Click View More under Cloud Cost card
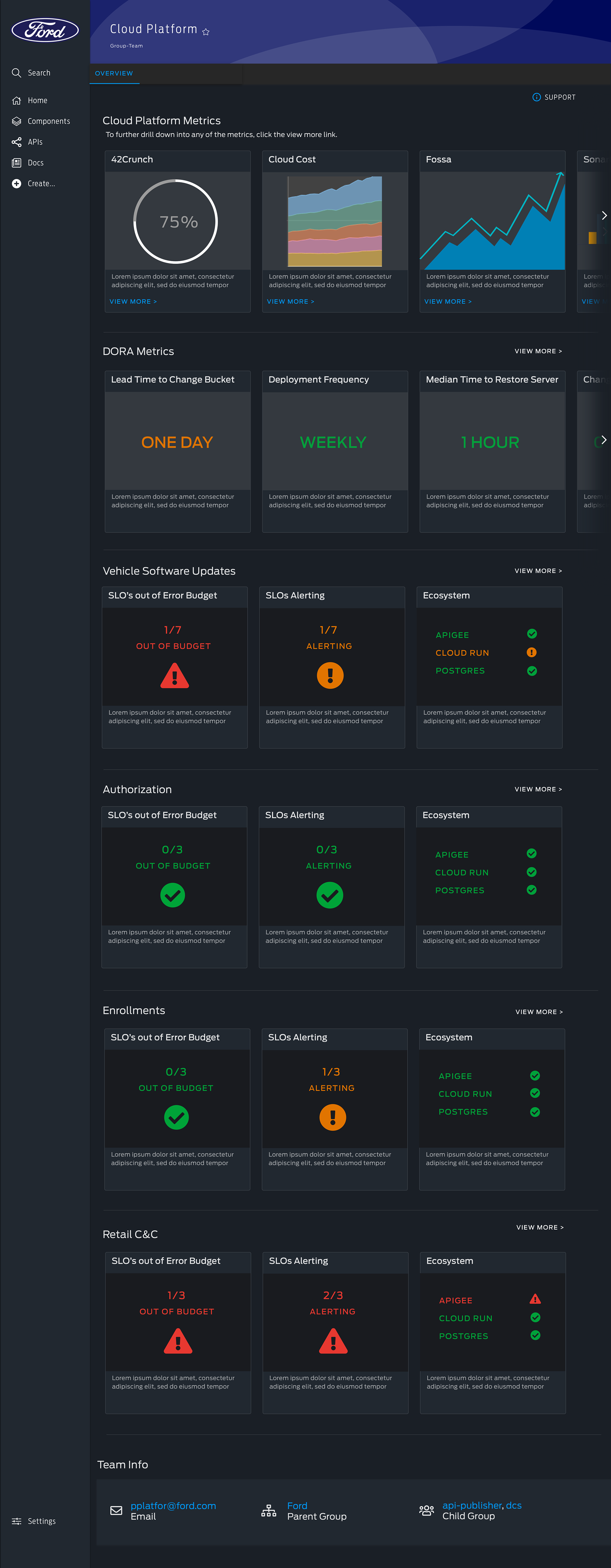The width and height of the screenshot is (611, 1568). (x=291, y=302)
